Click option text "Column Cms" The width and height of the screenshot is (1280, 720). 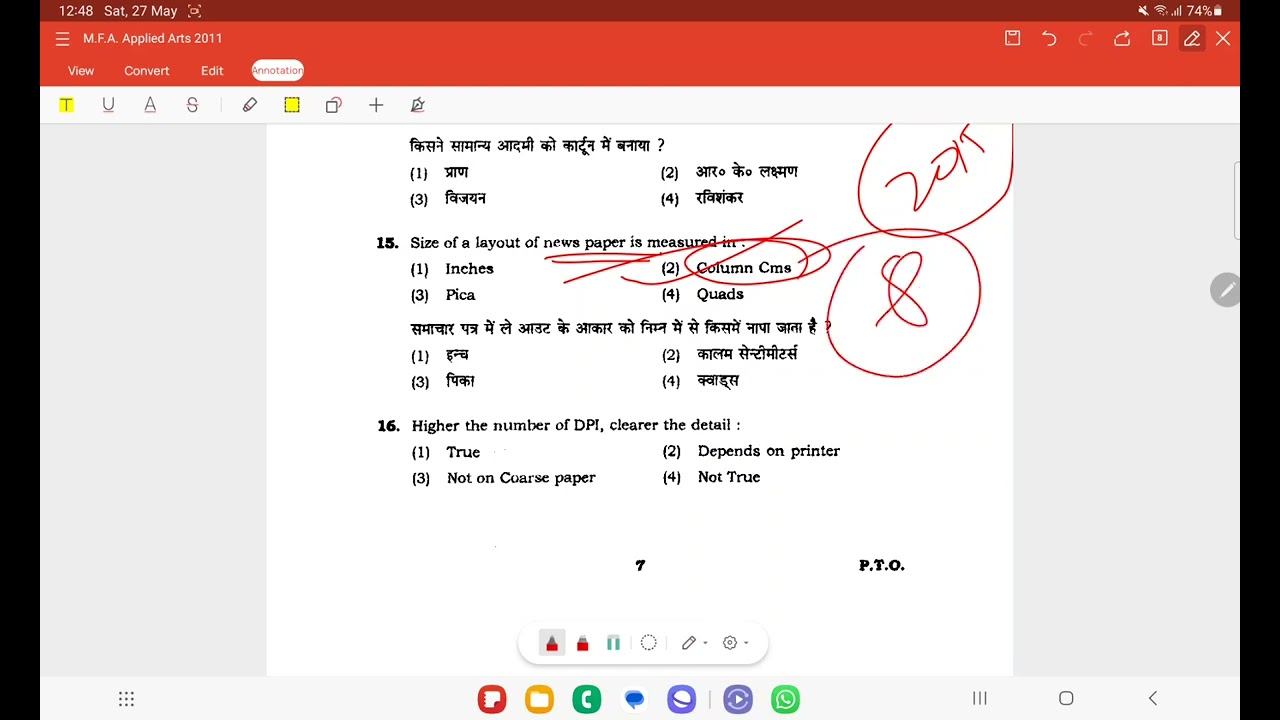tap(744, 268)
